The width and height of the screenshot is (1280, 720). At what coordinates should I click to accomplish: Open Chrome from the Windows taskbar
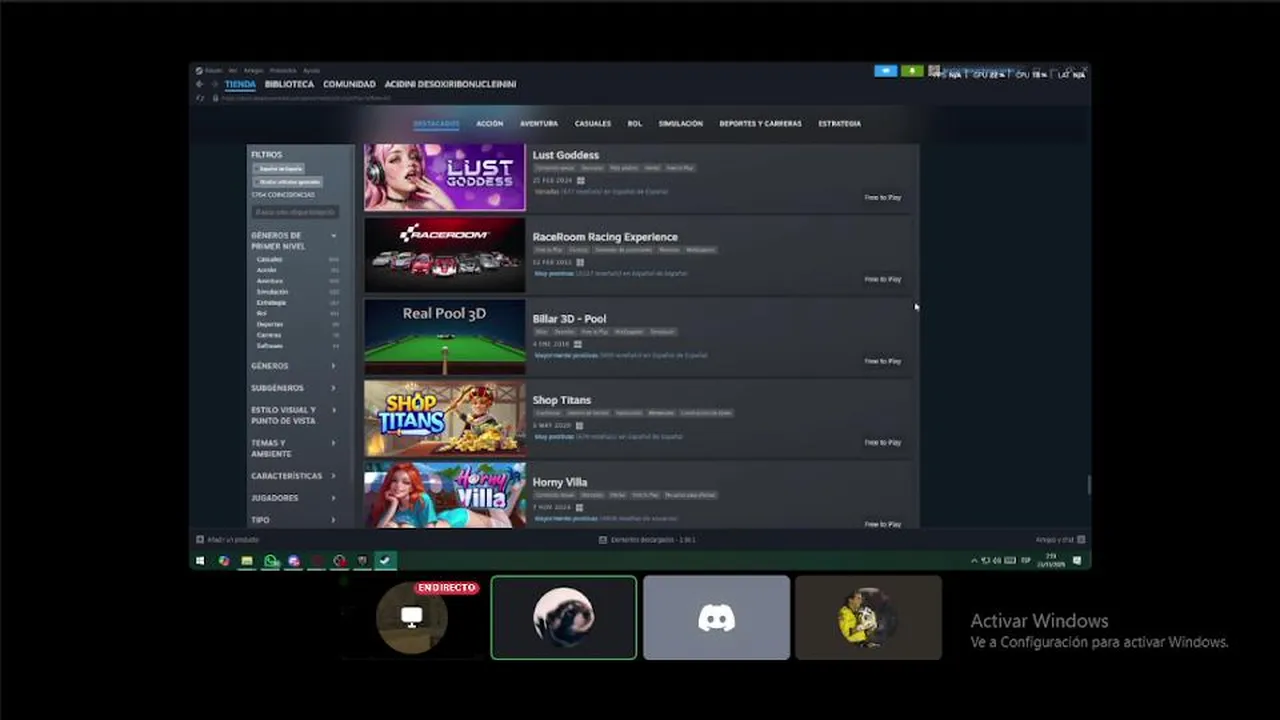[224, 561]
